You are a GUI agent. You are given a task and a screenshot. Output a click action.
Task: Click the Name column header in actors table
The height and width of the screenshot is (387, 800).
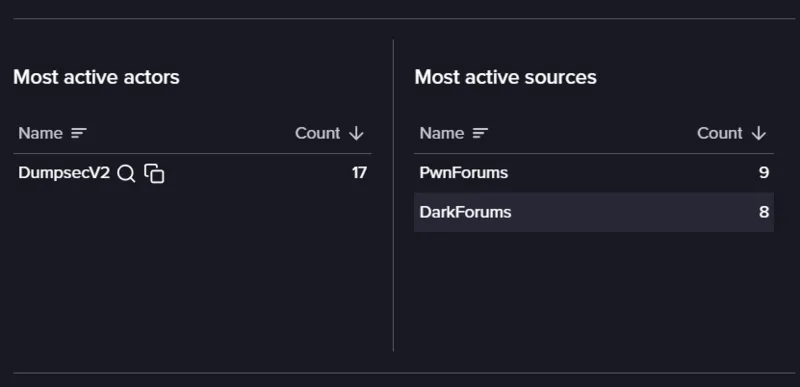coord(40,134)
